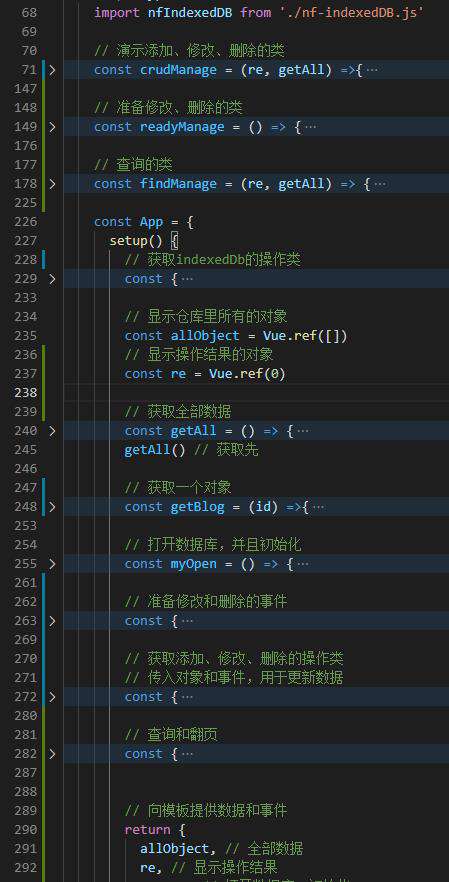
Task: Expand folded findManage function on line 178
Action: (x=52, y=184)
